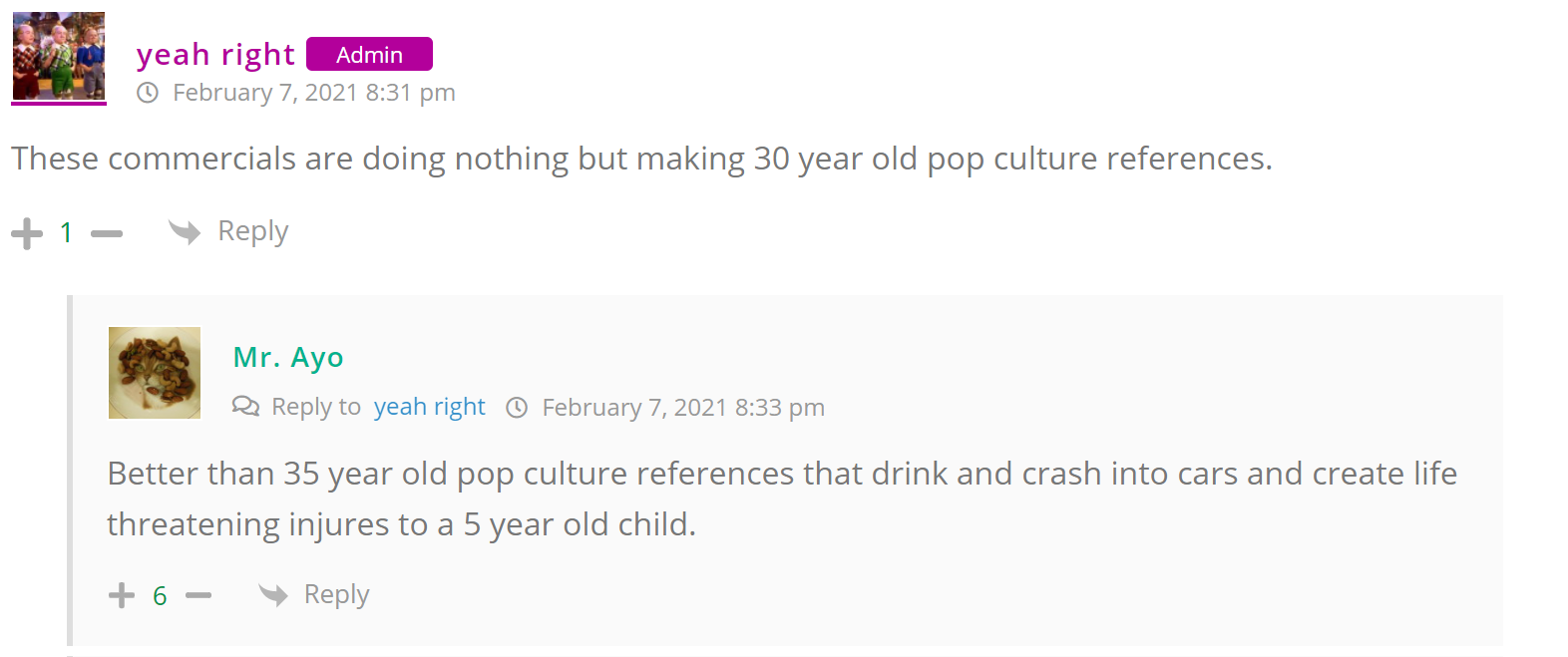Click the clock icon beside 8:31 pm
Viewport: 1568px width, 657px height.
tap(148, 94)
